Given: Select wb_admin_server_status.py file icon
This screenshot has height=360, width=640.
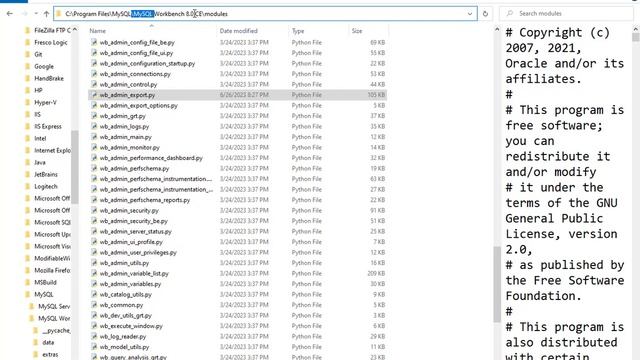Looking at the screenshot, I should pyautogui.click(x=94, y=231).
